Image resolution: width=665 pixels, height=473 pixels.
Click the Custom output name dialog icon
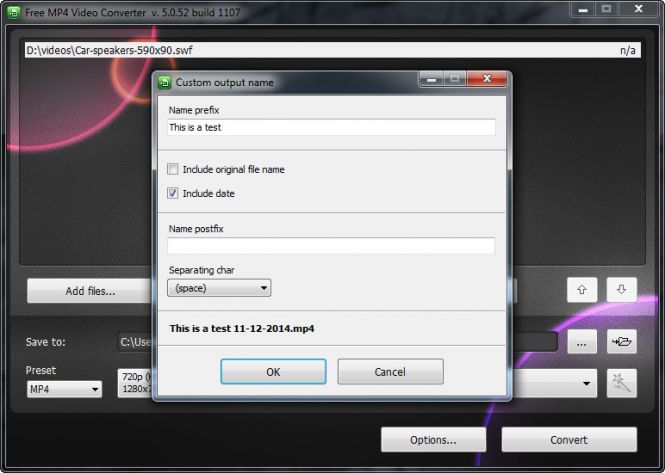[165, 82]
